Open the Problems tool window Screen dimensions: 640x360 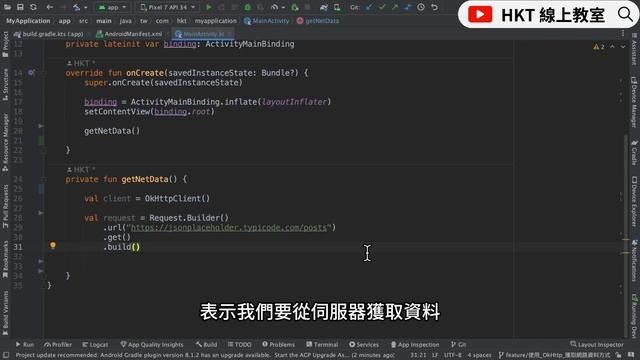(278, 344)
